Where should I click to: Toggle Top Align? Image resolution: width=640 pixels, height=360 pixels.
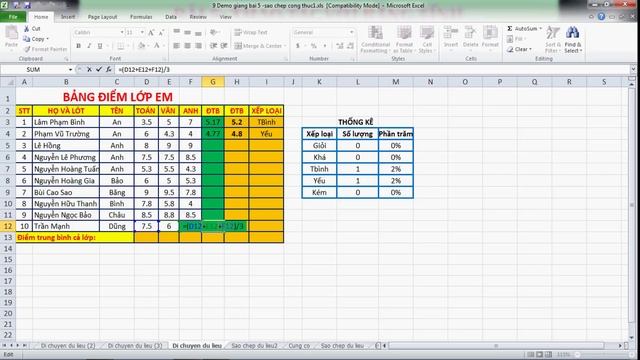(176, 32)
